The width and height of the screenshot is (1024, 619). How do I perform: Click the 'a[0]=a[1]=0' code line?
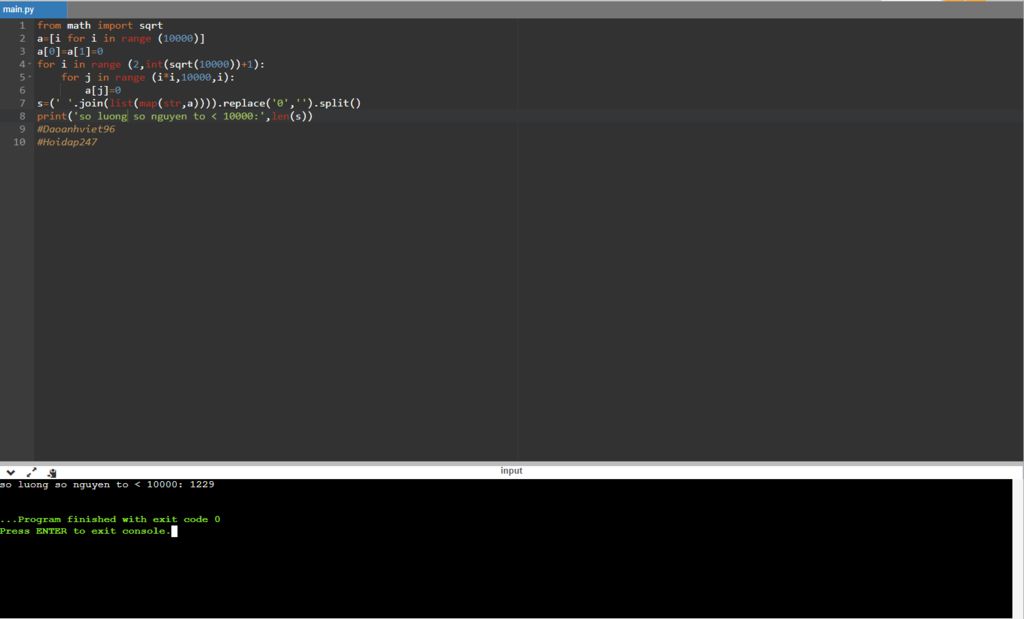70,52
